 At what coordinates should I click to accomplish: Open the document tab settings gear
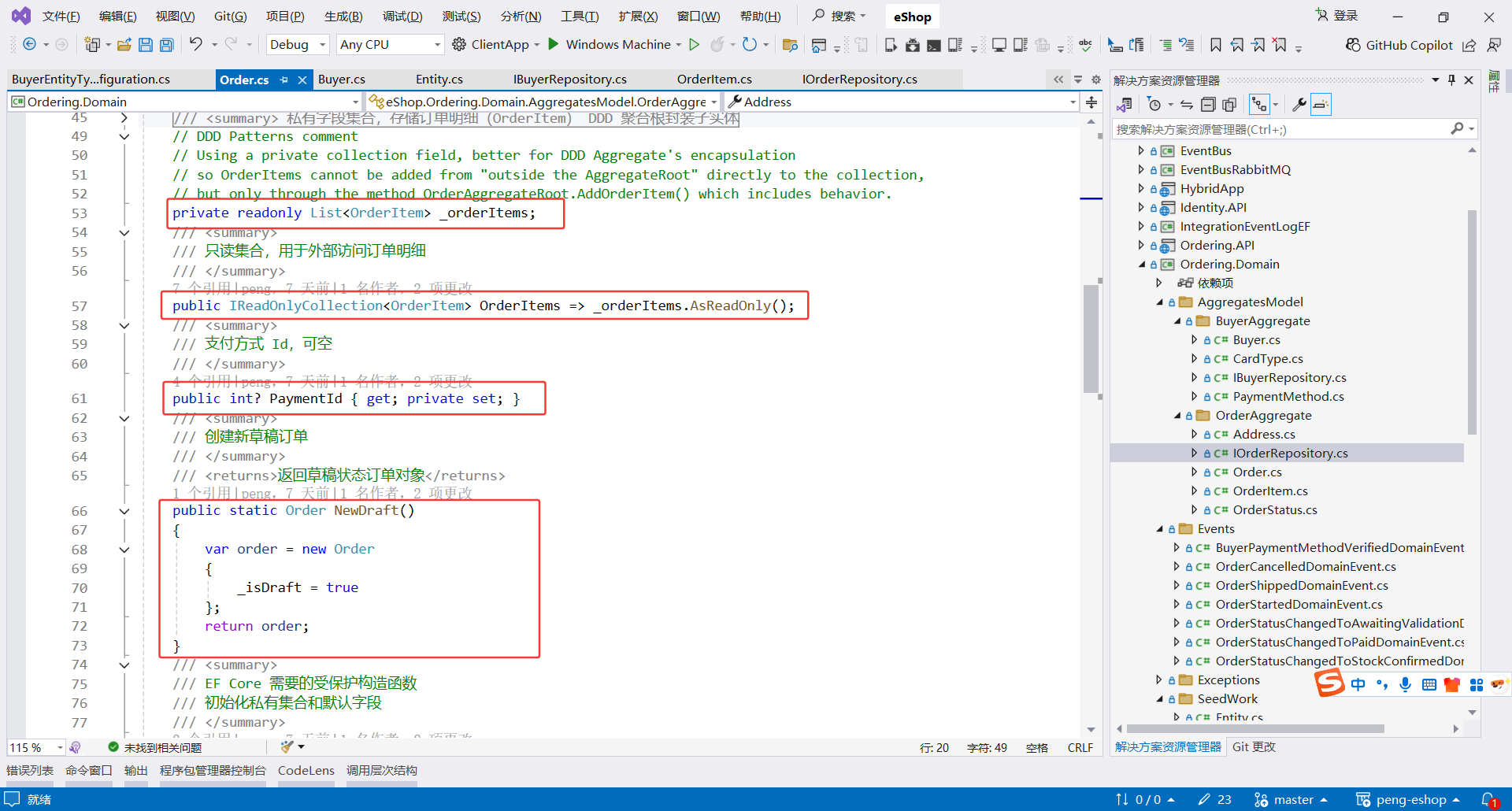pos(1095,80)
